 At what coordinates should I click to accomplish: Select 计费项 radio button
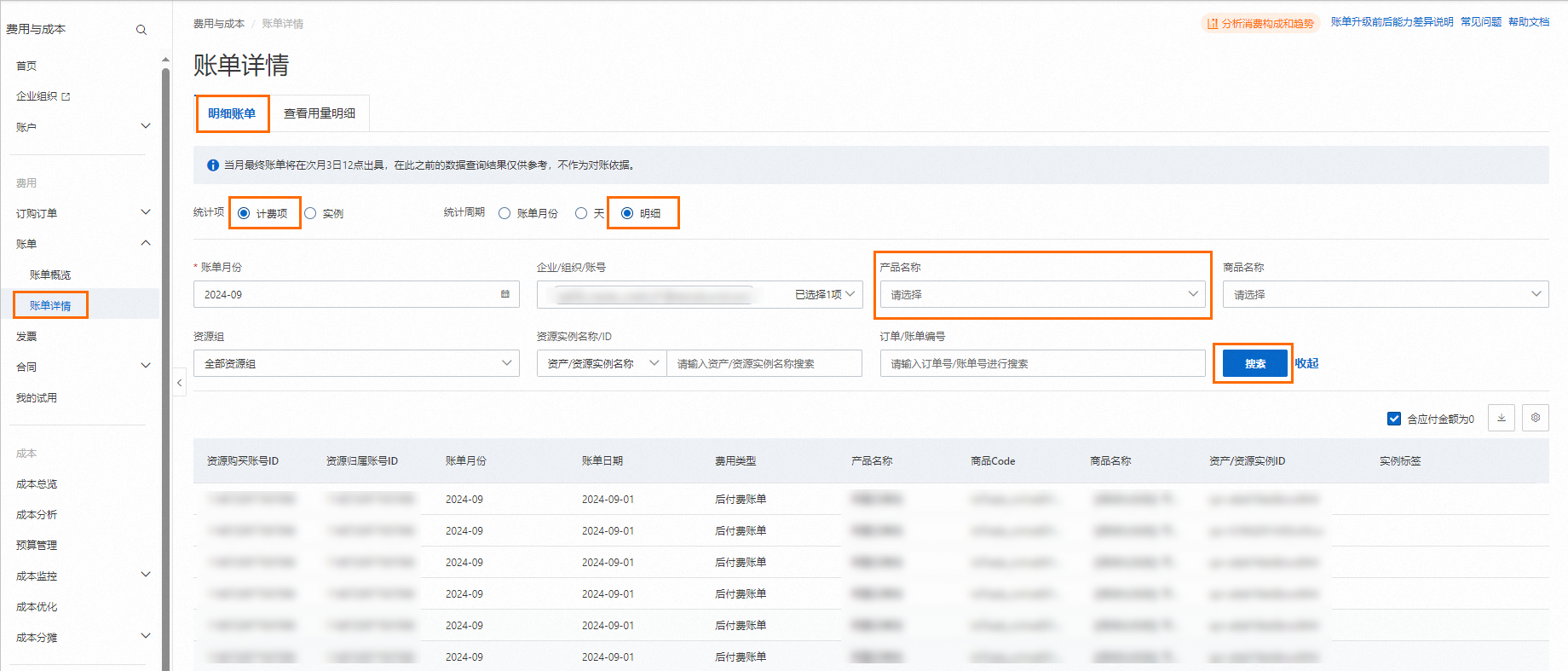[x=244, y=213]
